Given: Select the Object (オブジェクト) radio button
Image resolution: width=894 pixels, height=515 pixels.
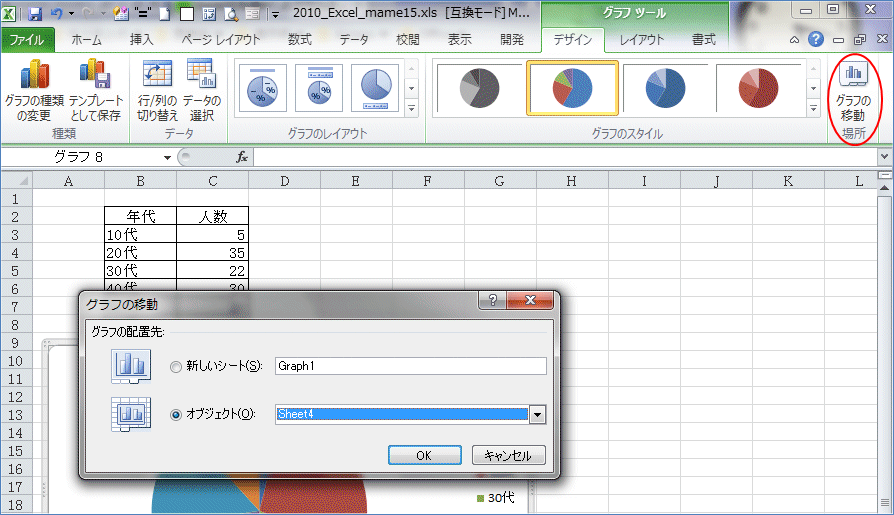Looking at the screenshot, I should point(177,414).
